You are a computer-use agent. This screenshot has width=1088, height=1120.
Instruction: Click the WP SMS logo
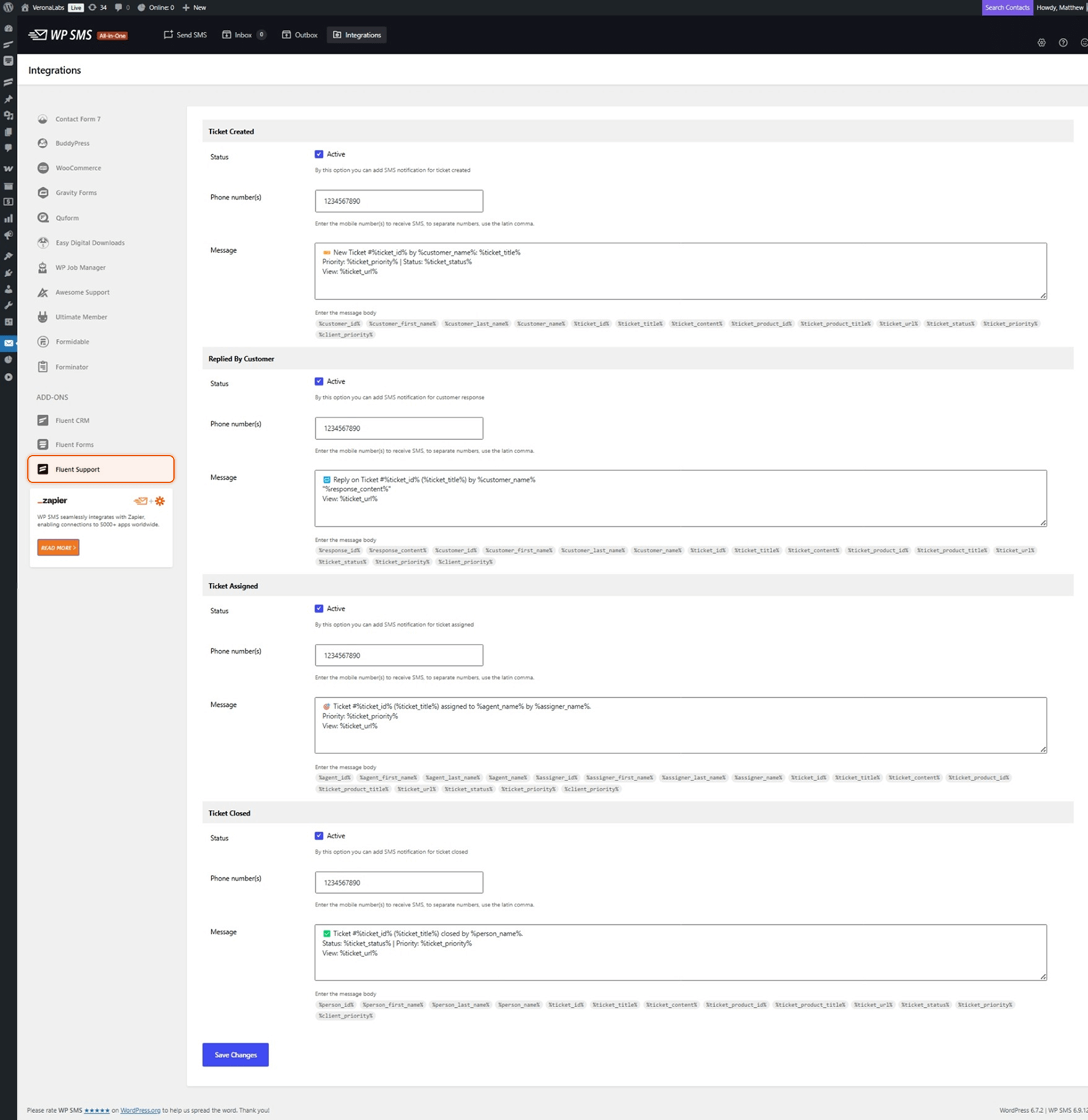coord(60,35)
